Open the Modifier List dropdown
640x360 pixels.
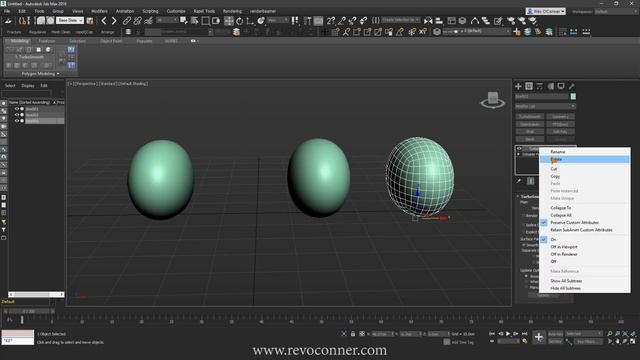coord(545,106)
